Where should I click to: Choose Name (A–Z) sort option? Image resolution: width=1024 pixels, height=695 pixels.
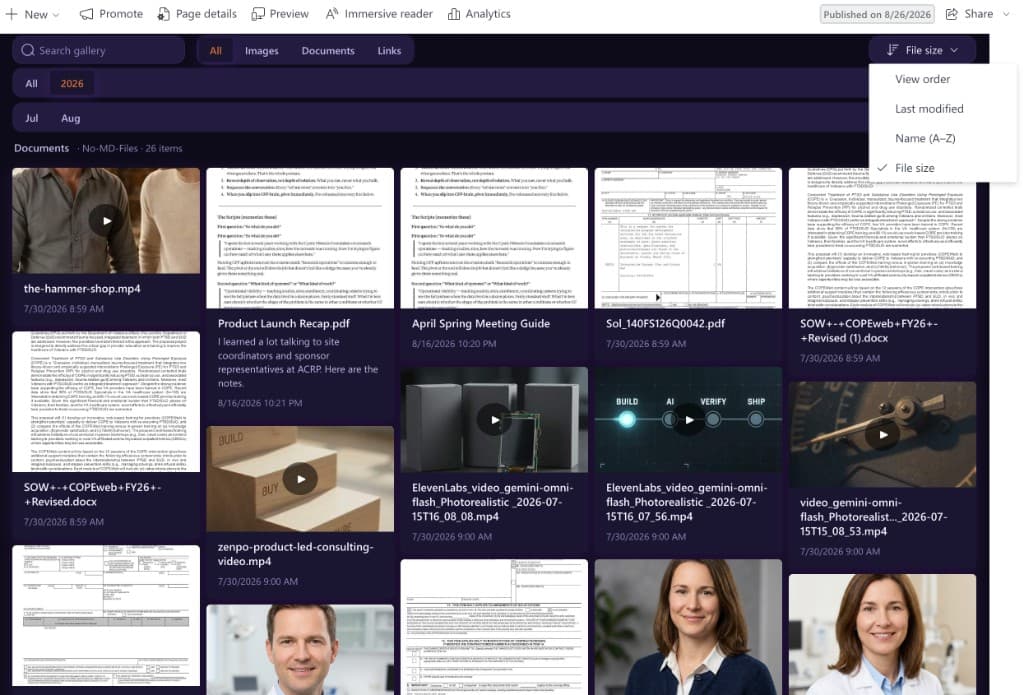[942, 138]
